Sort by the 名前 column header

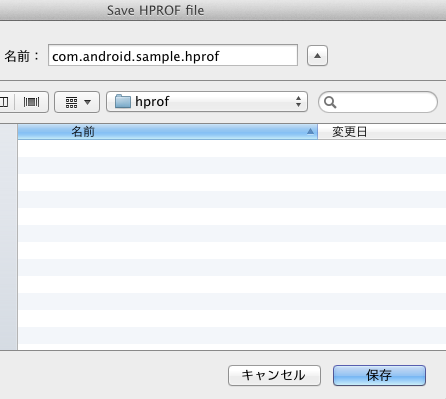(x=167, y=132)
